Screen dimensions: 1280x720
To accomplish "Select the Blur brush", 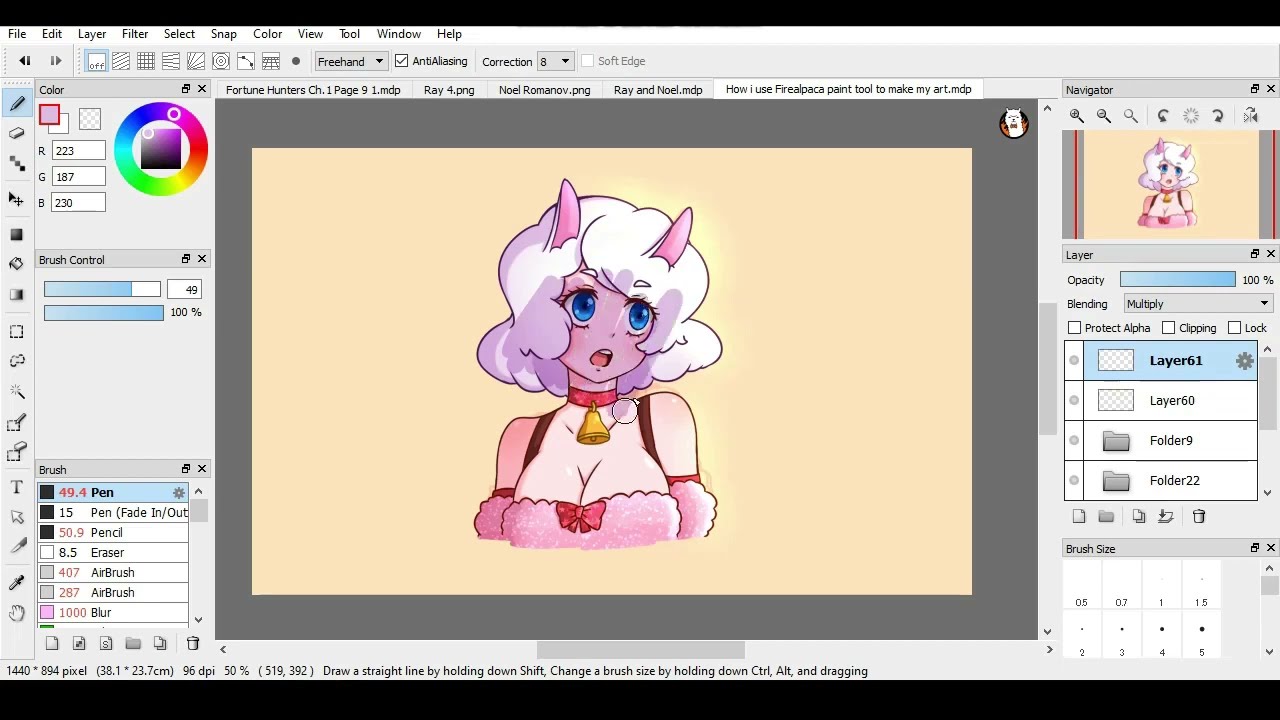I will coord(113,613).
